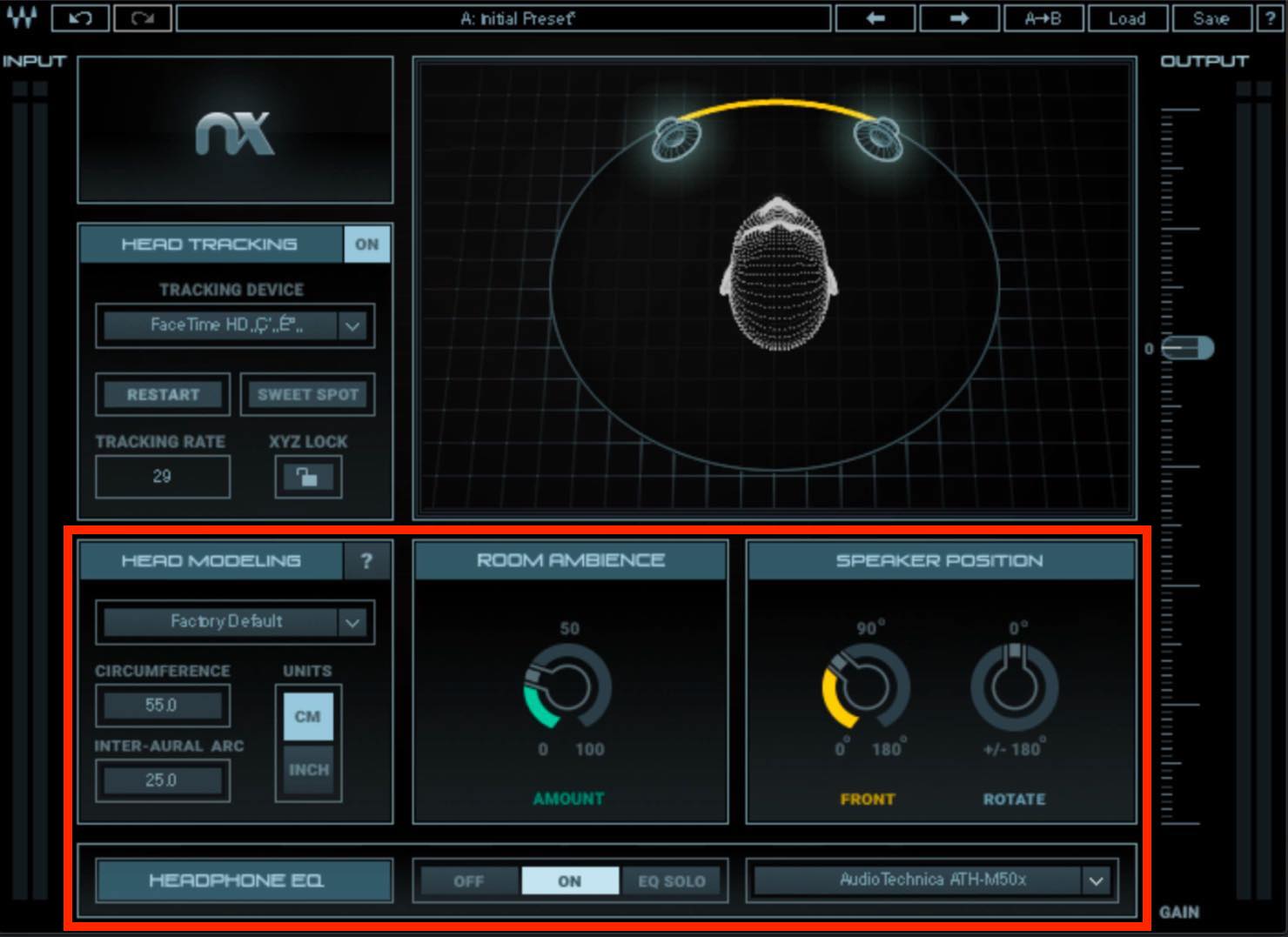1288x937 pixels.
Task: Click the Factory Default preset field
Action: pyautogui.click(x=221, y=622)
